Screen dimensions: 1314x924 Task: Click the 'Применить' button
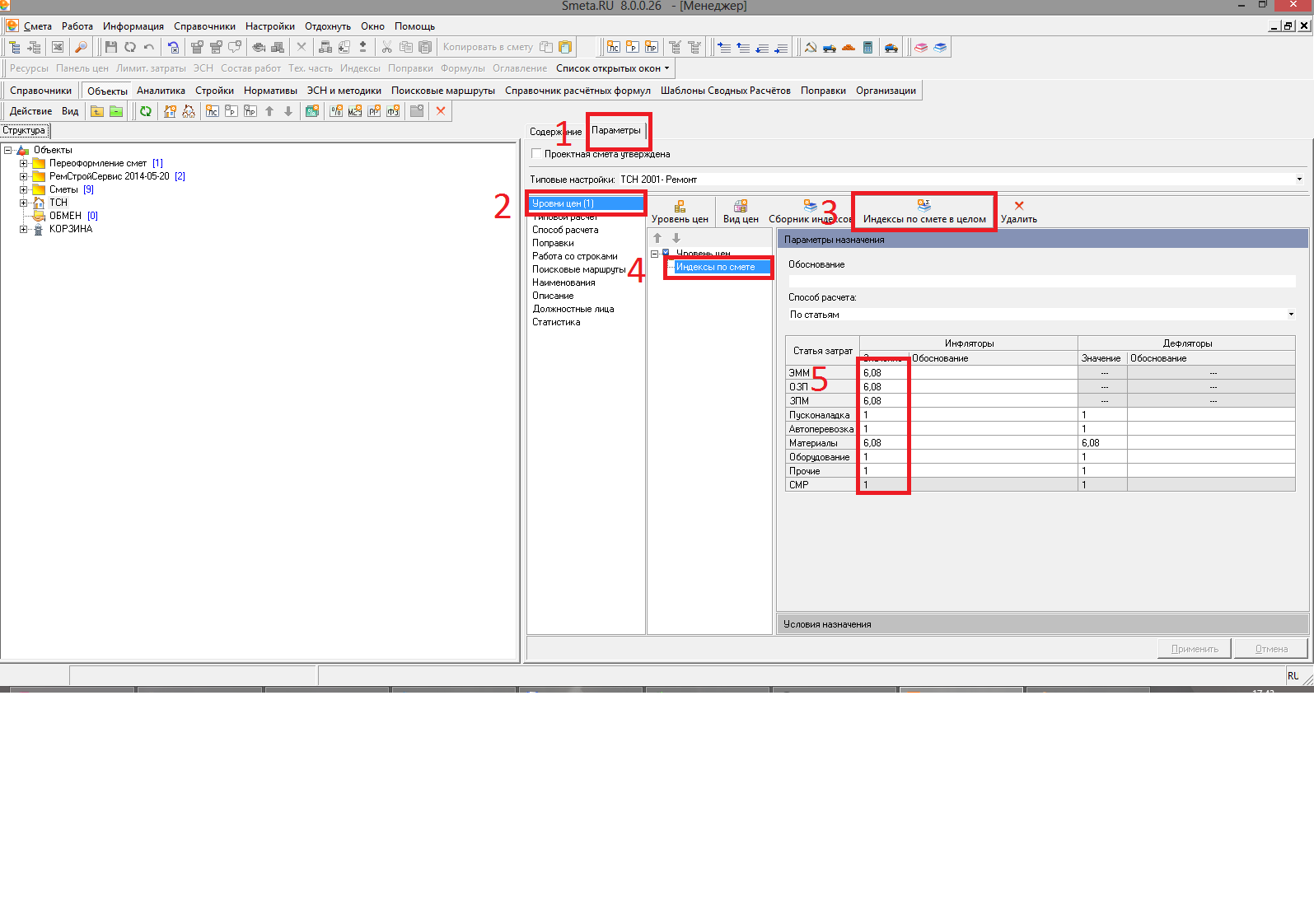tap(1194, 649)
